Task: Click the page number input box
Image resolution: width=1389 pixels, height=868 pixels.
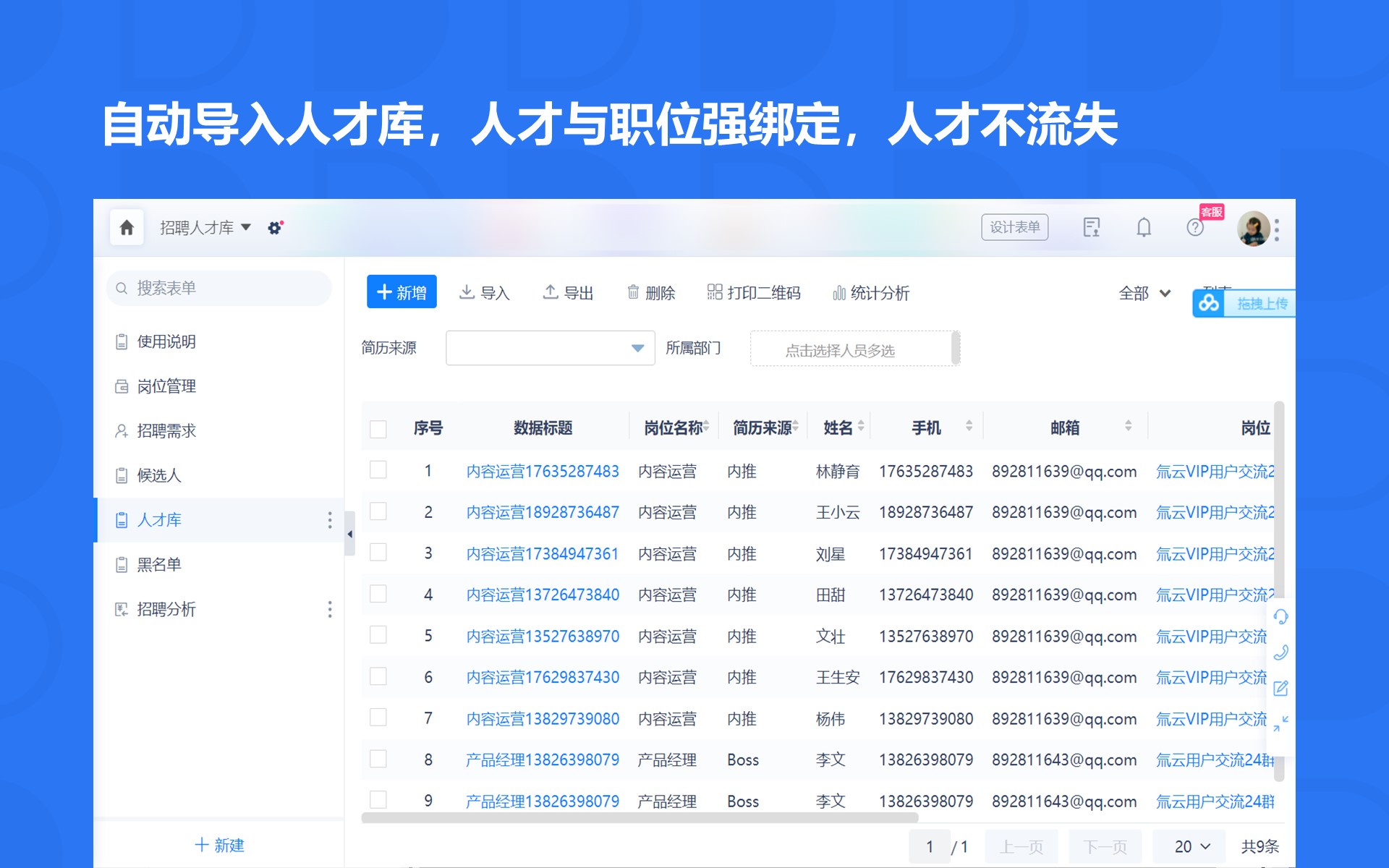Action: pos(930,846)
